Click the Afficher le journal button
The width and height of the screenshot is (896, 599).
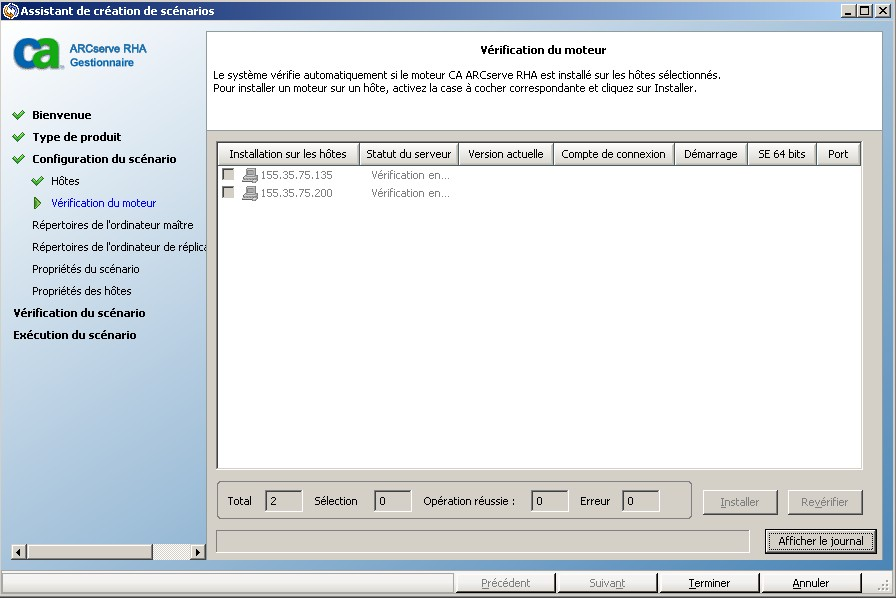tap(821, 541)
